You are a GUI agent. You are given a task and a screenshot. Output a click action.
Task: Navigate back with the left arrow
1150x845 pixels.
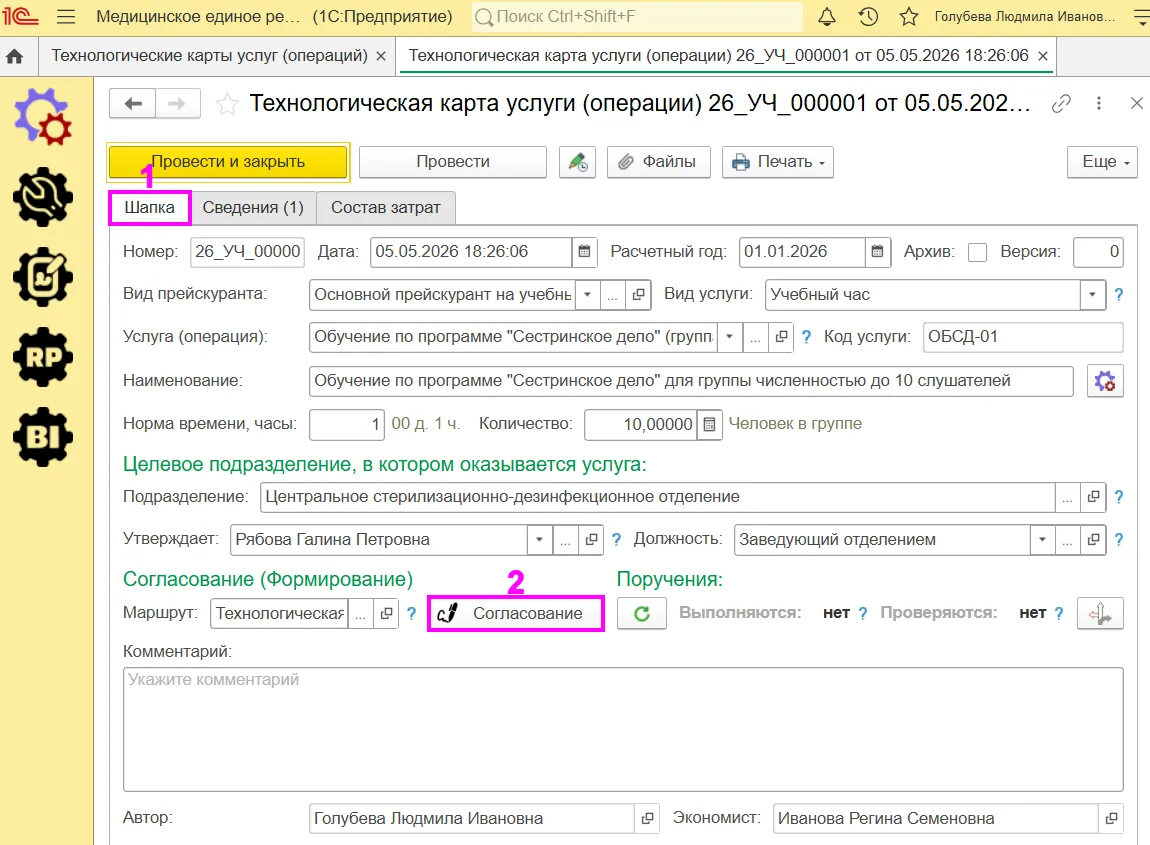pyautogui.click(x=133, y=103)
